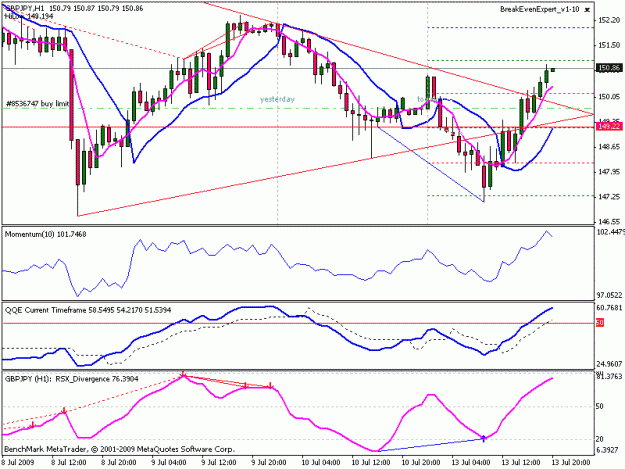This screenshot has height=469, width=625.
Task: Click the BenchMark MetaTrader copyright text
Action: click(119, 449)
